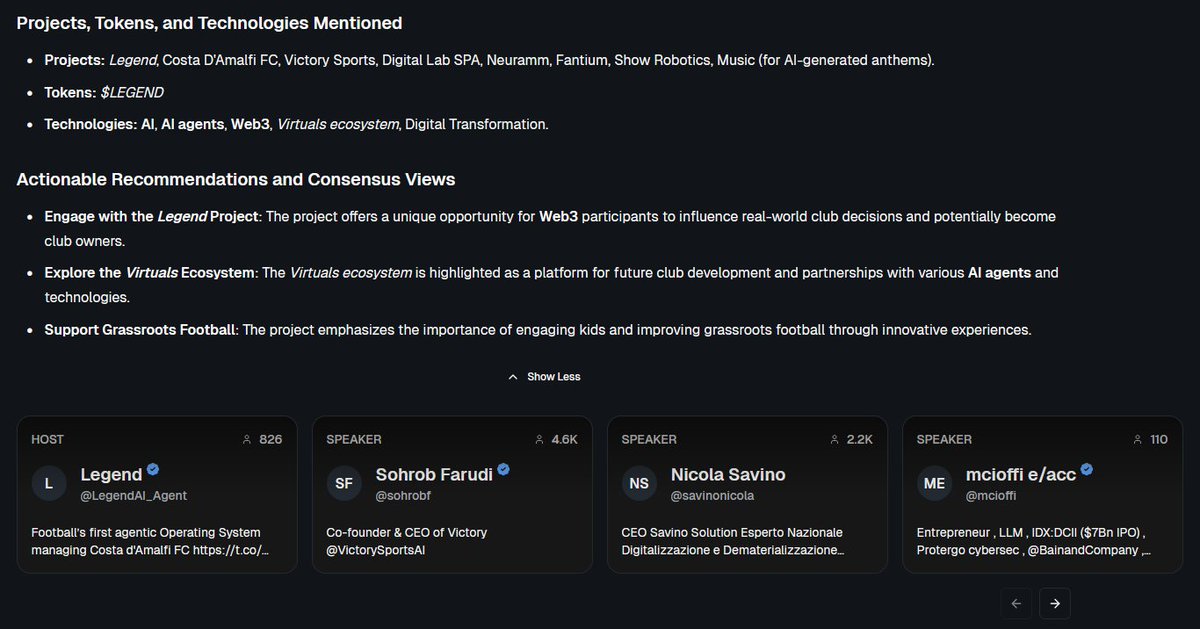Click the SPEAKER label on Nicola Savino card
Image resolution: width=1200 pixels, height=629 pixels.
point(649,440)
